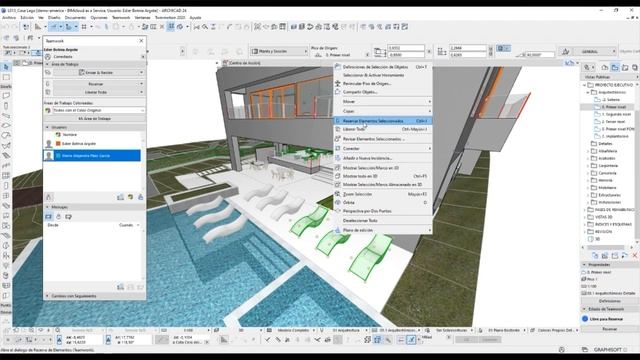
Task: Close the Teamwork palette
Action: click(x=141, y=41)
